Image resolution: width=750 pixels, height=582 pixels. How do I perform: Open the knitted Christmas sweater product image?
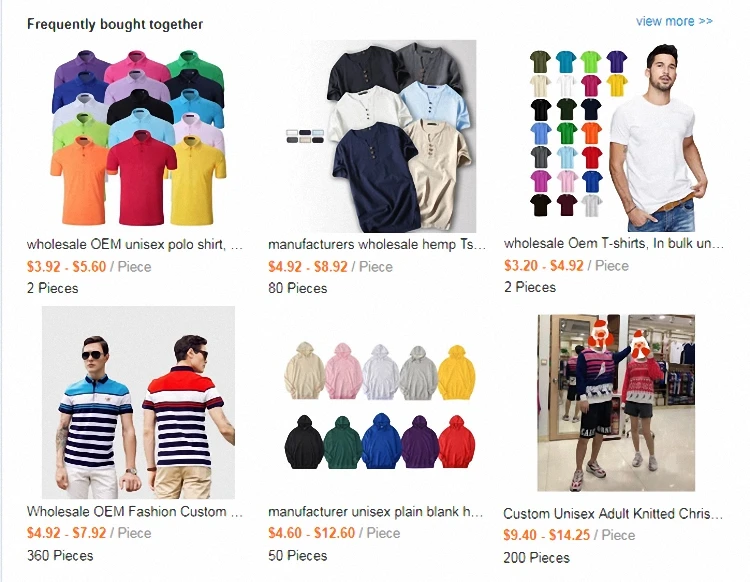coord(616,403)
